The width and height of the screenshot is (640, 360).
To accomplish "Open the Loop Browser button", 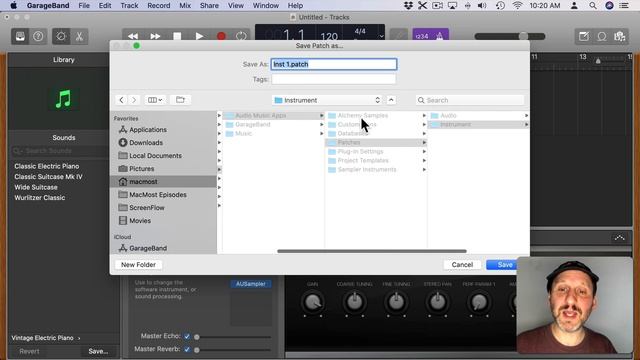I will [602, 36].
